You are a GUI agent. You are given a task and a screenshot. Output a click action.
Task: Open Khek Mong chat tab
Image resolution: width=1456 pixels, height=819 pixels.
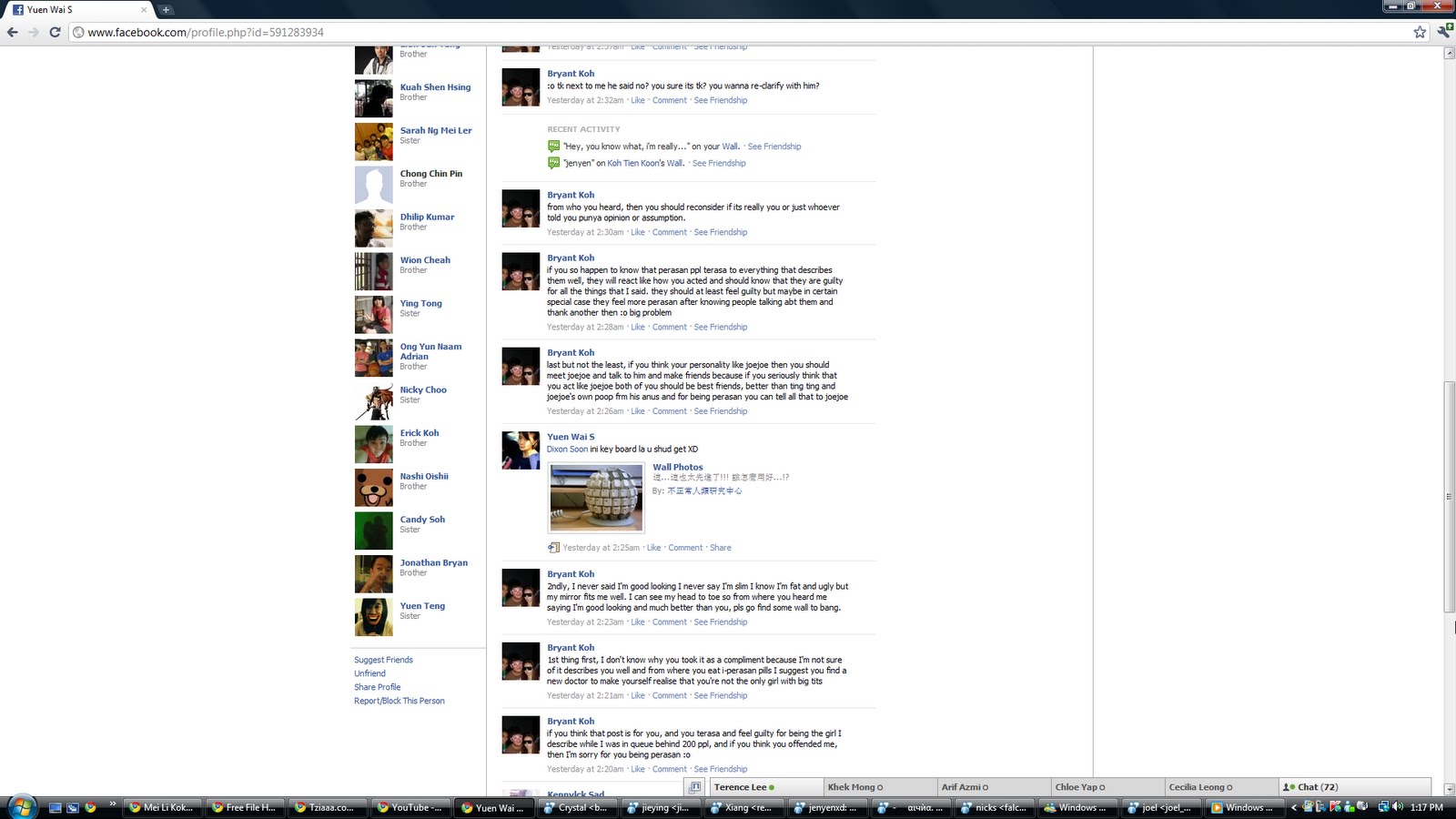tap(880, 787)
